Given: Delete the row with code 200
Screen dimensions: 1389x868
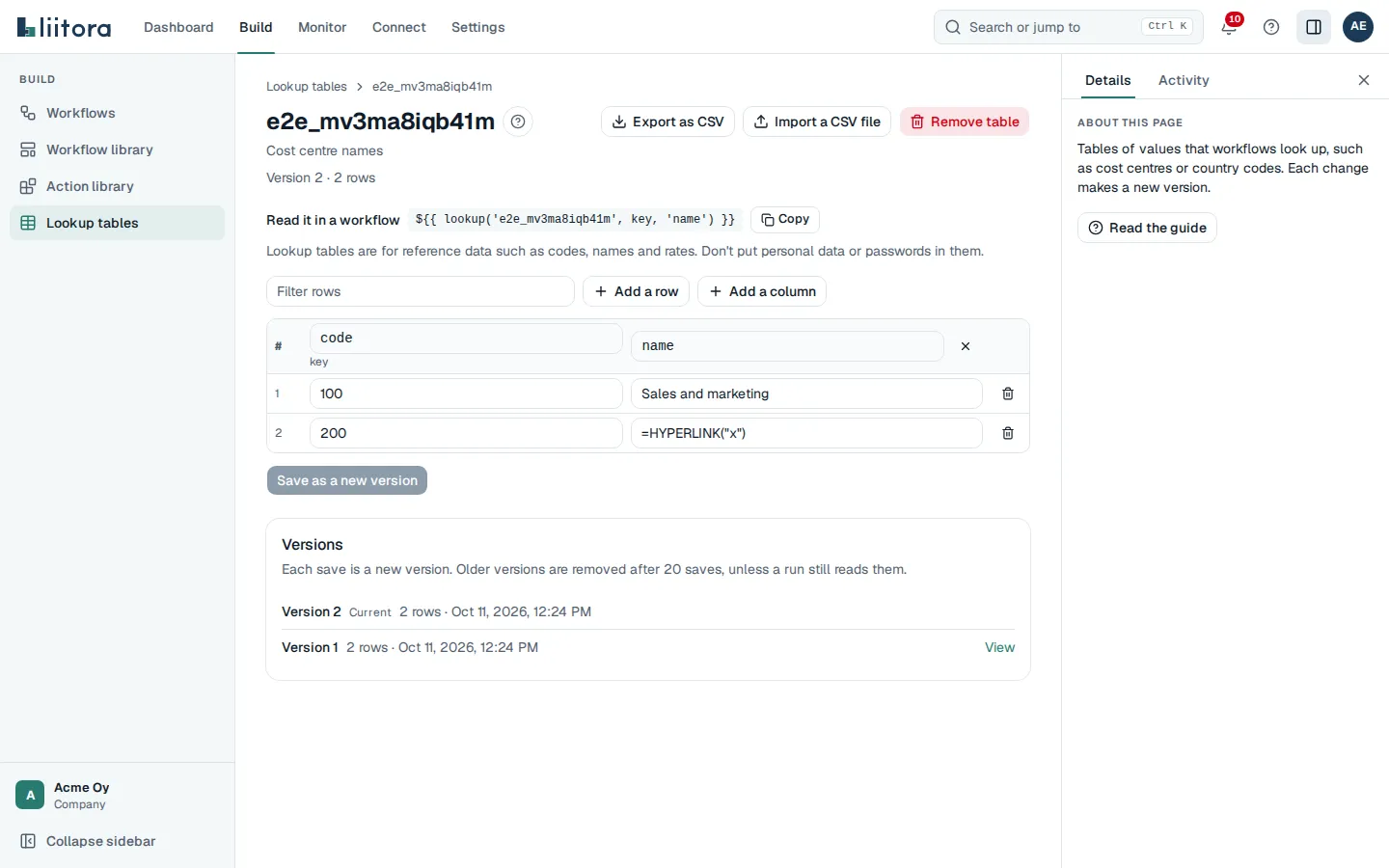Looking at the screenshot, I should pyautogui.click(x=1008, y=433).
